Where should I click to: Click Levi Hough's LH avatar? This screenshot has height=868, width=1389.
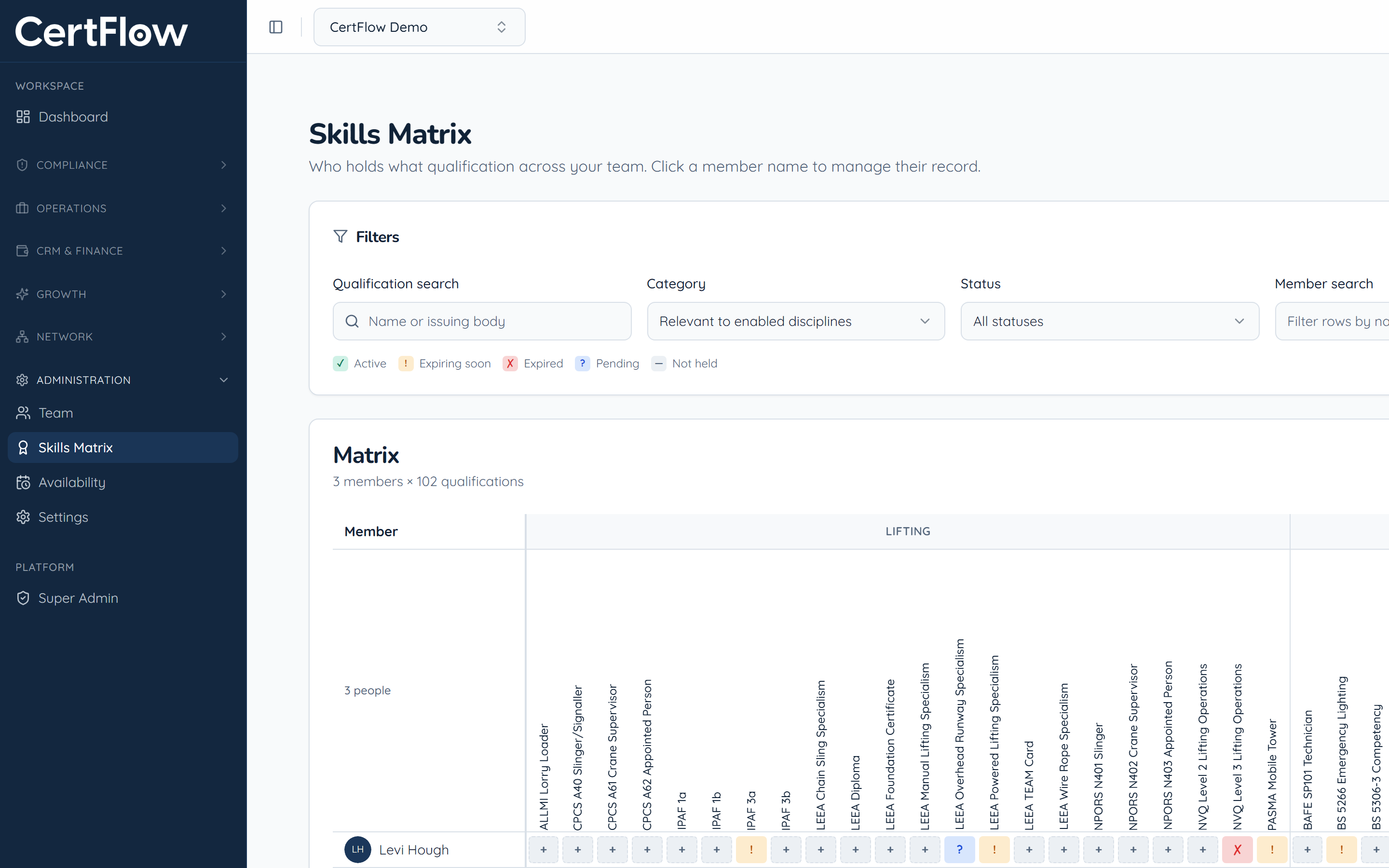click(x=357, y=850)
